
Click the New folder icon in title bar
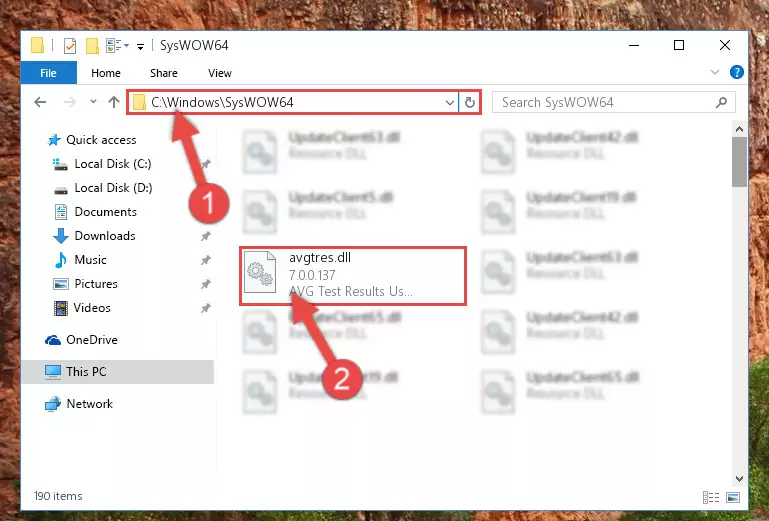pos(92,46)
